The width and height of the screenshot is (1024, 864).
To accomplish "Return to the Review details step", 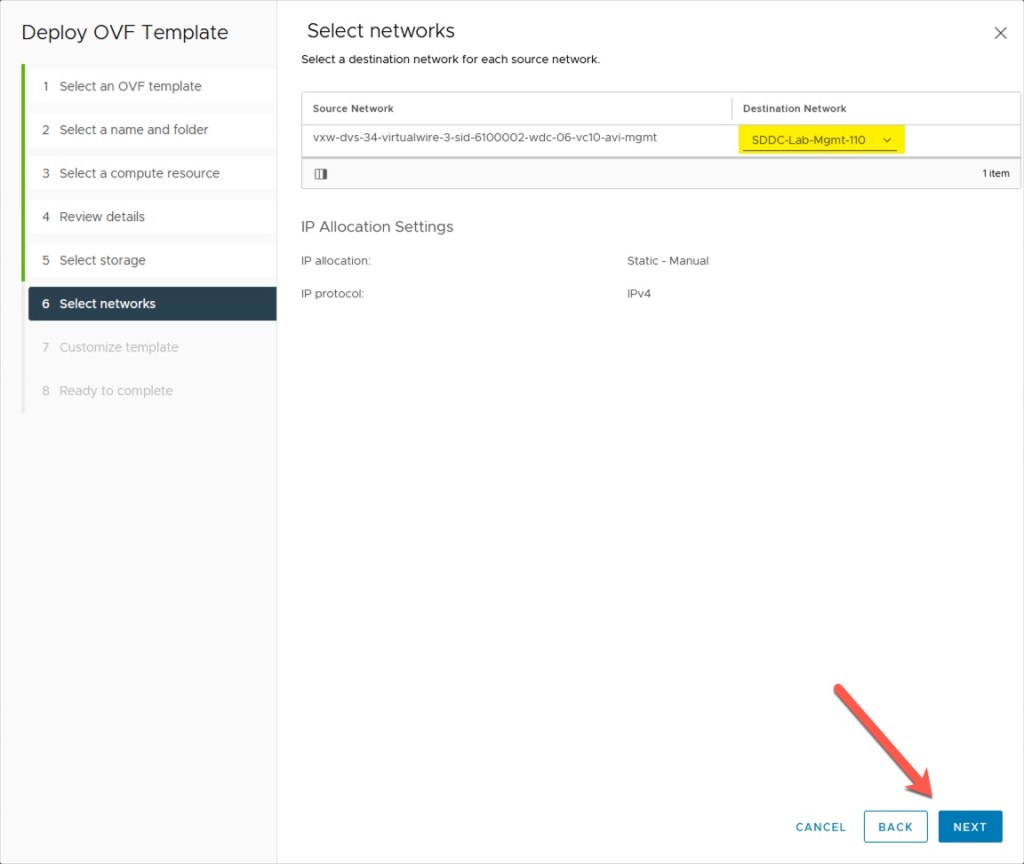I will pos(102,217).
